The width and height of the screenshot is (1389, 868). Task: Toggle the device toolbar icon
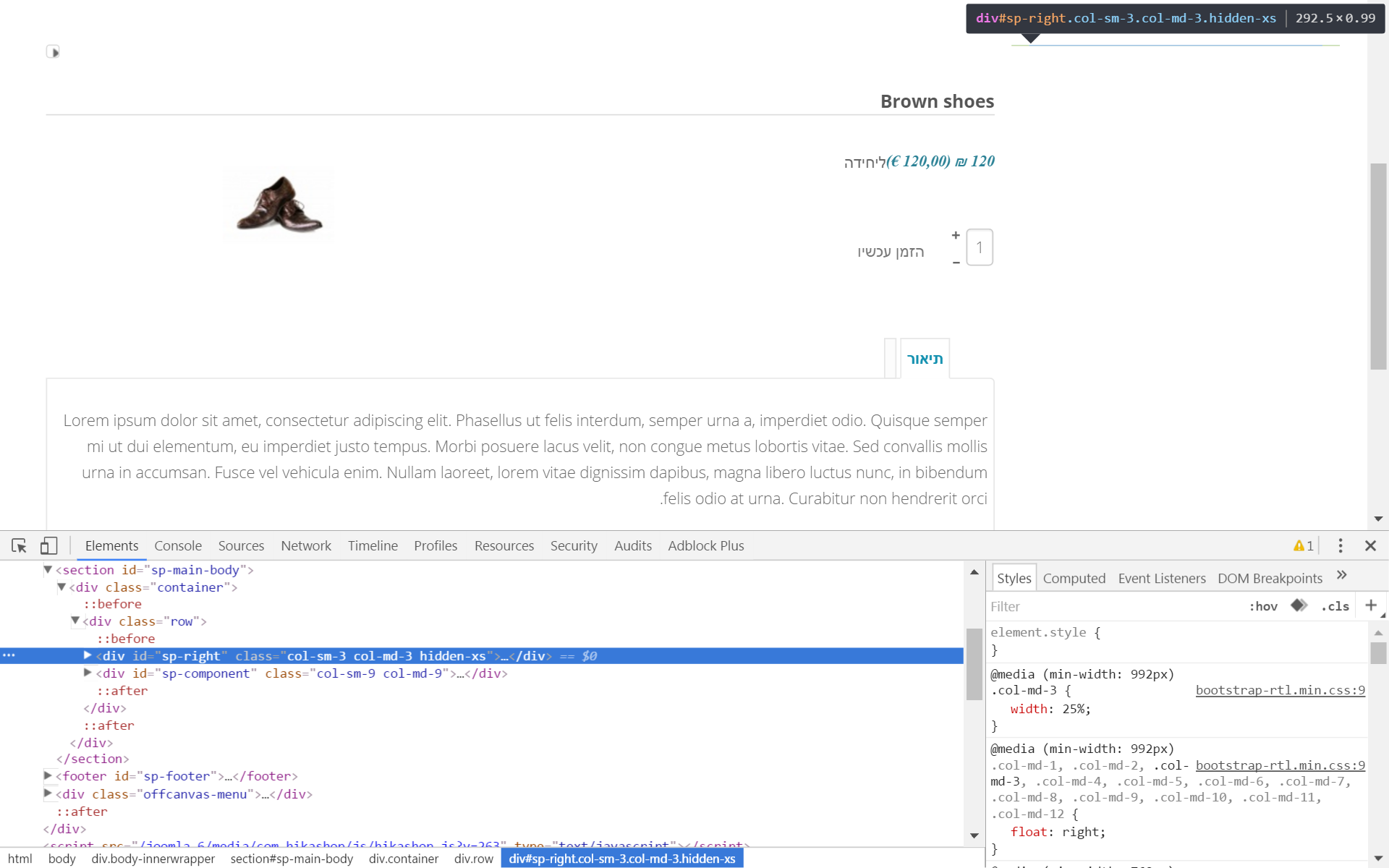(x=48, y=545)
